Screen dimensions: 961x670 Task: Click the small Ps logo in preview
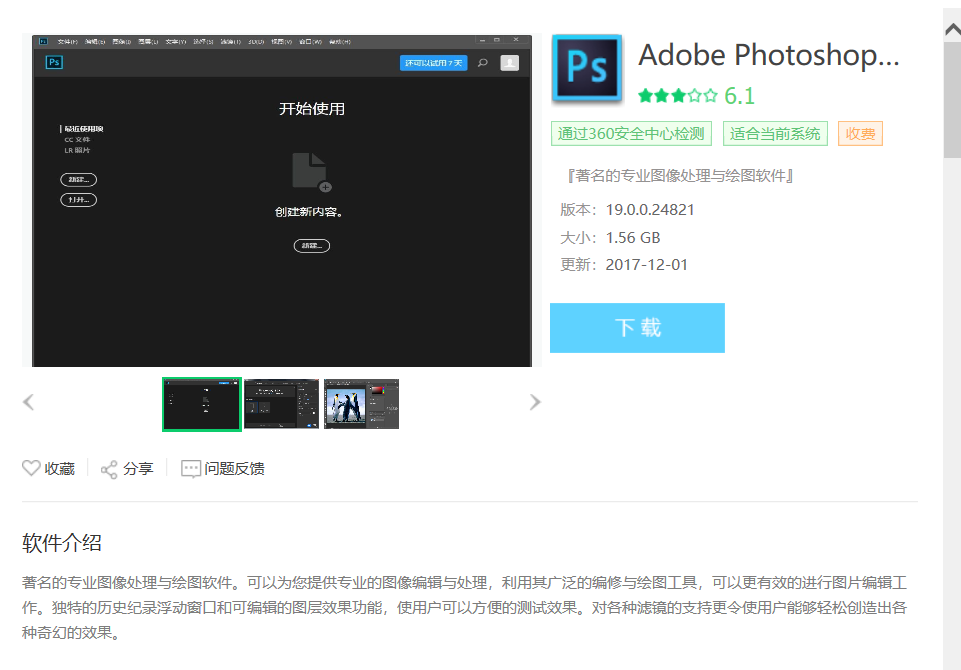click(54, 62)
